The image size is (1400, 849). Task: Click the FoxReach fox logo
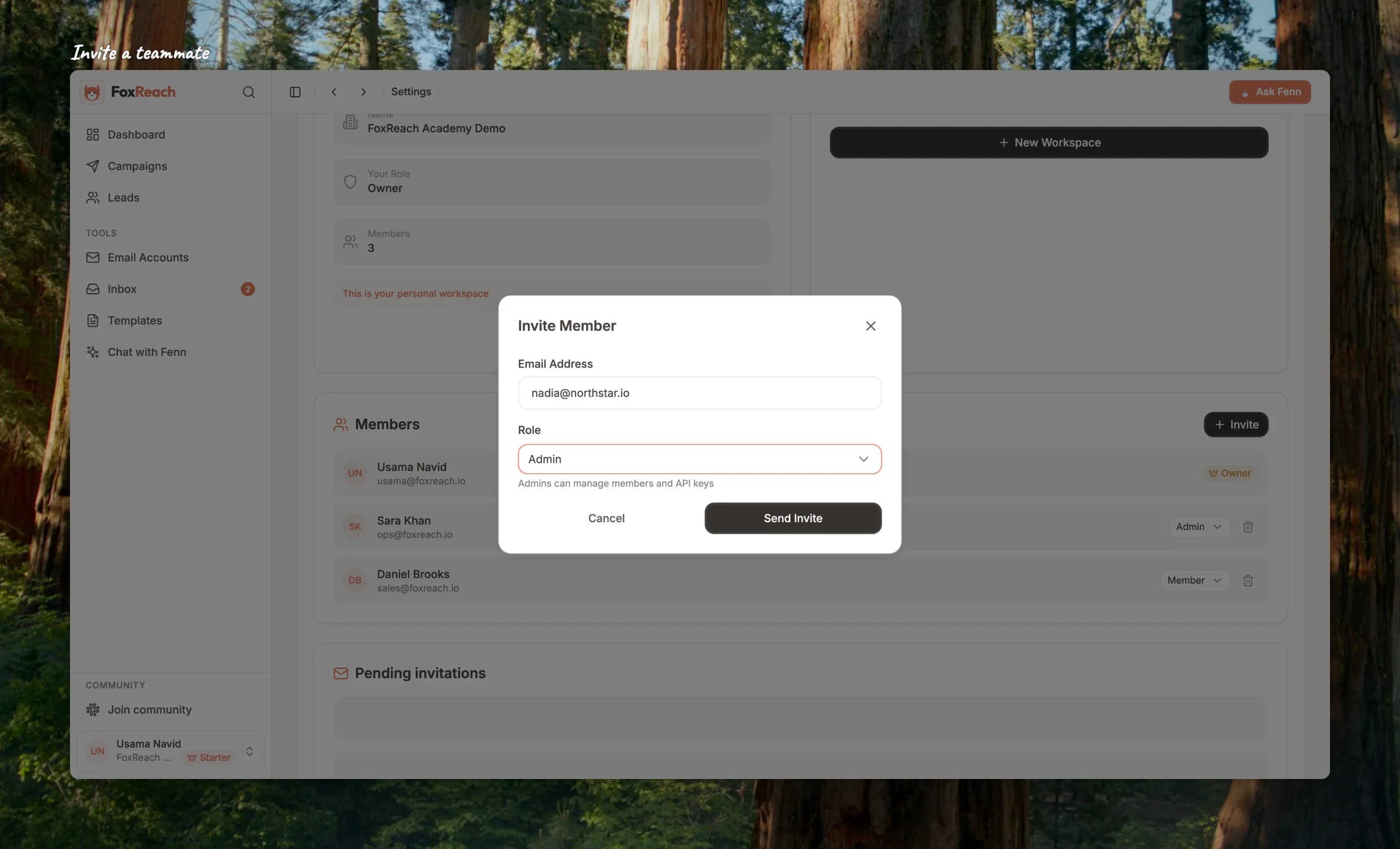(x=92, y=91)
